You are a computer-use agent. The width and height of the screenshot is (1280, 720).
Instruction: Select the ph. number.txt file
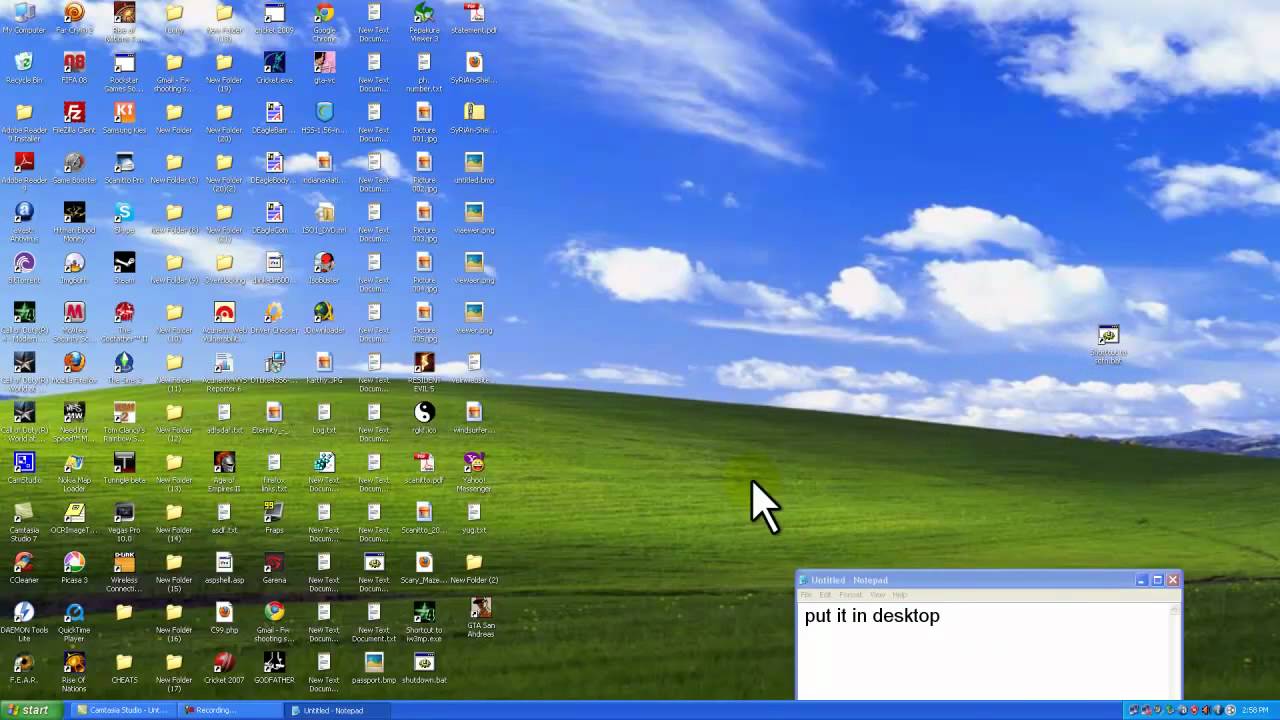pos(424,73)
